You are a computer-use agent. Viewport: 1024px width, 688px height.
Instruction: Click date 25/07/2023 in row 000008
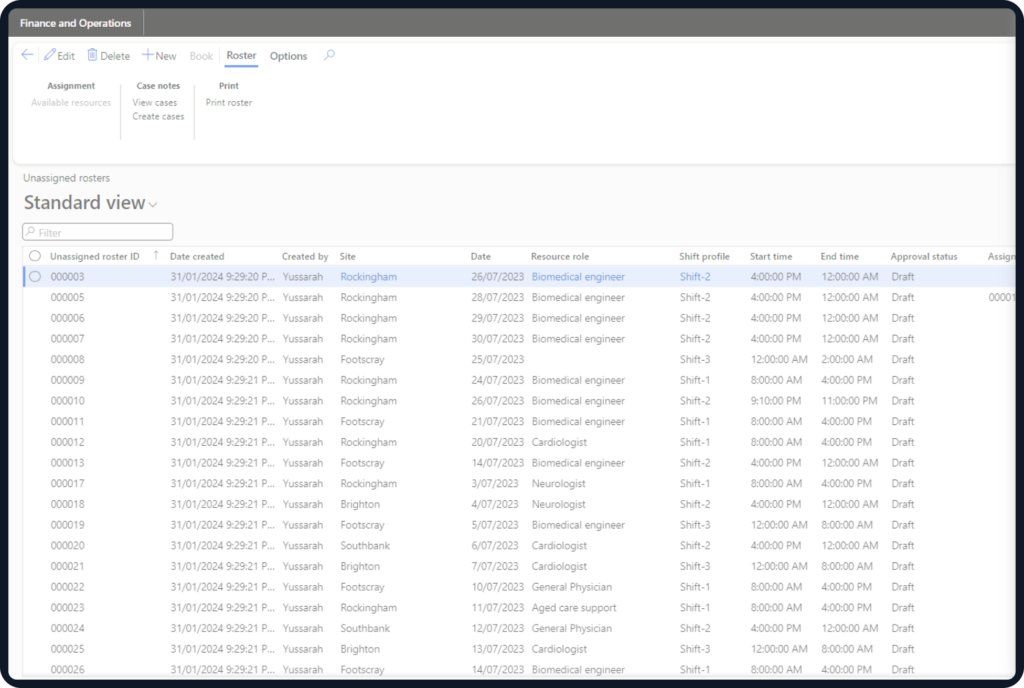pos(498,360)
